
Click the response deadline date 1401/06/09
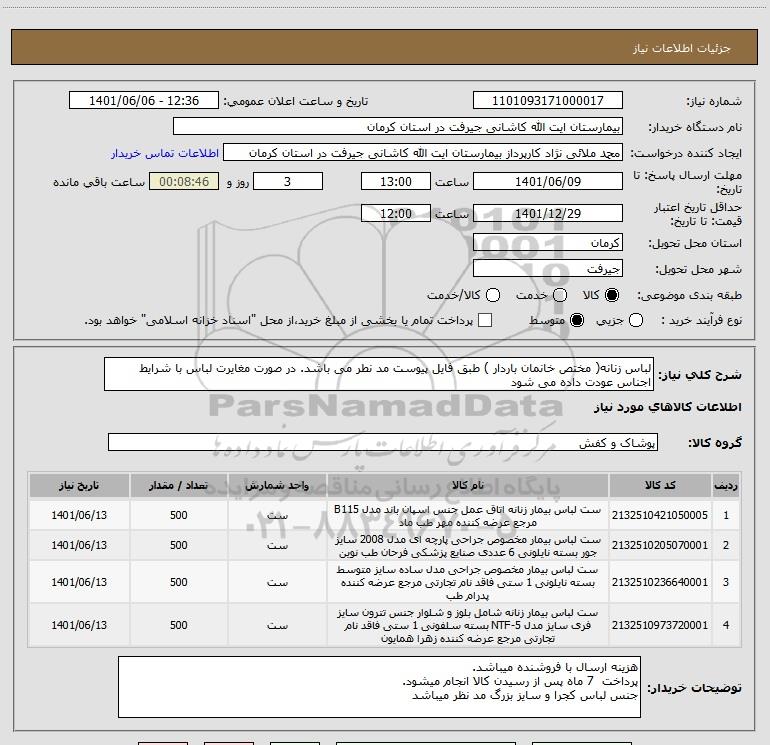548,181
